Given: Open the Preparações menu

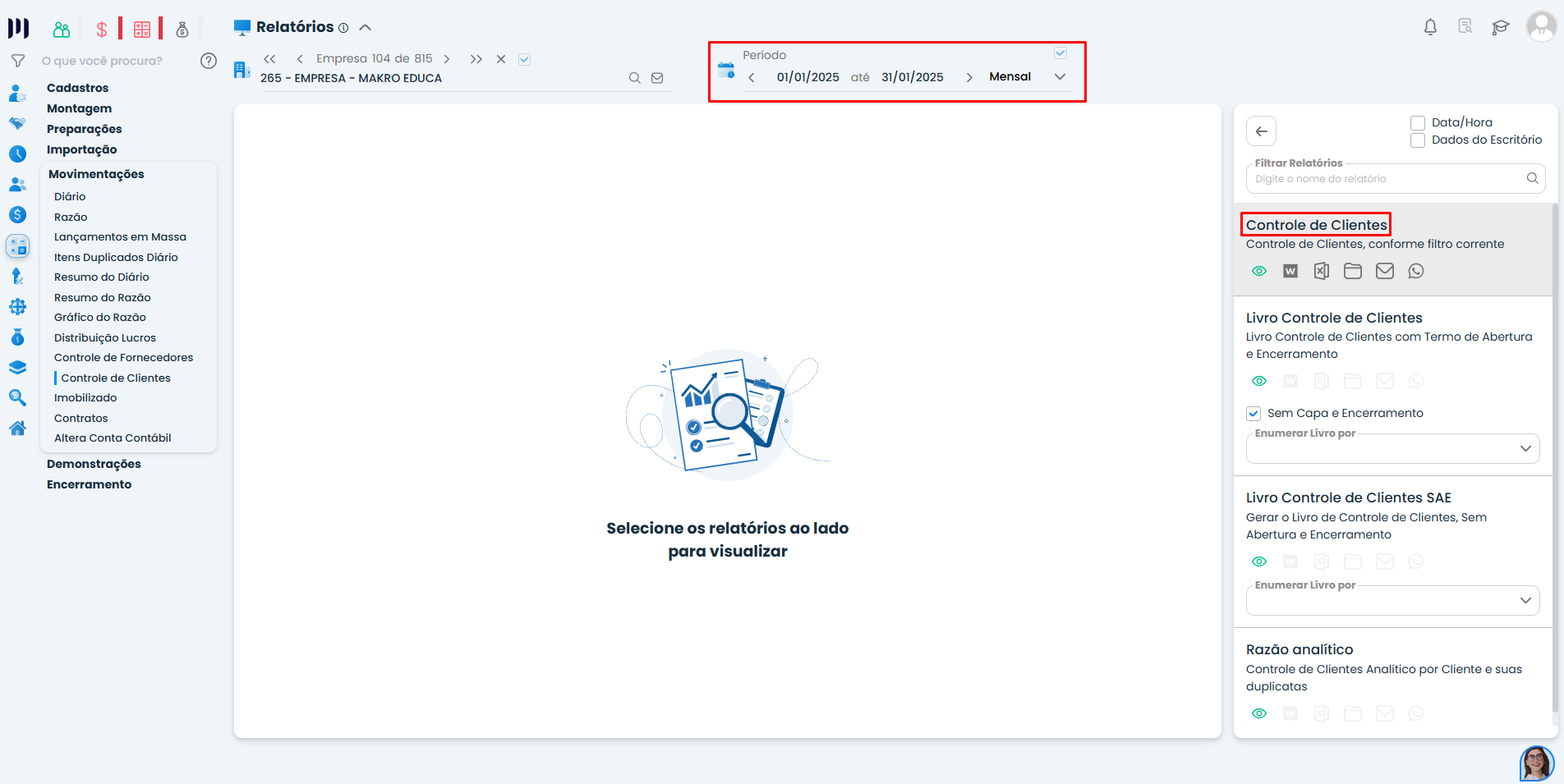Looking at the screenshot, I should click(x=84, y=129).
